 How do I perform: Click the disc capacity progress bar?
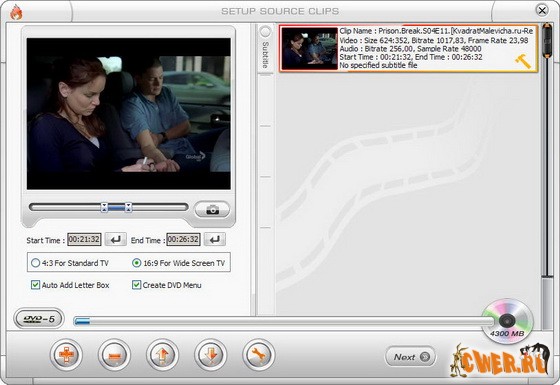pos(284,321)
